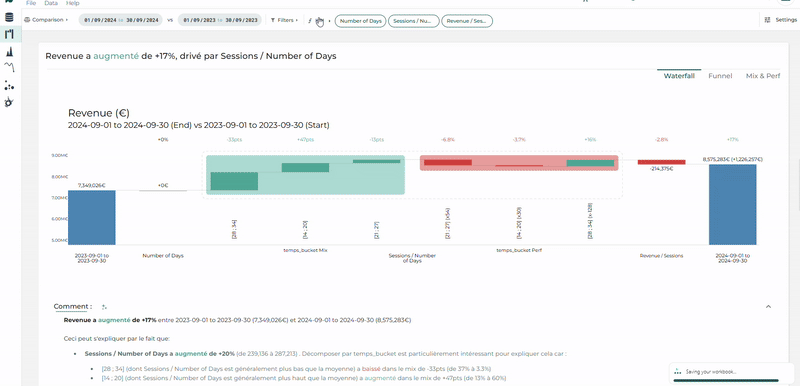Click the Number of Days axis label
Image resolution: width=800 pixels, height=386 pixels.
(x=163, y=255)
